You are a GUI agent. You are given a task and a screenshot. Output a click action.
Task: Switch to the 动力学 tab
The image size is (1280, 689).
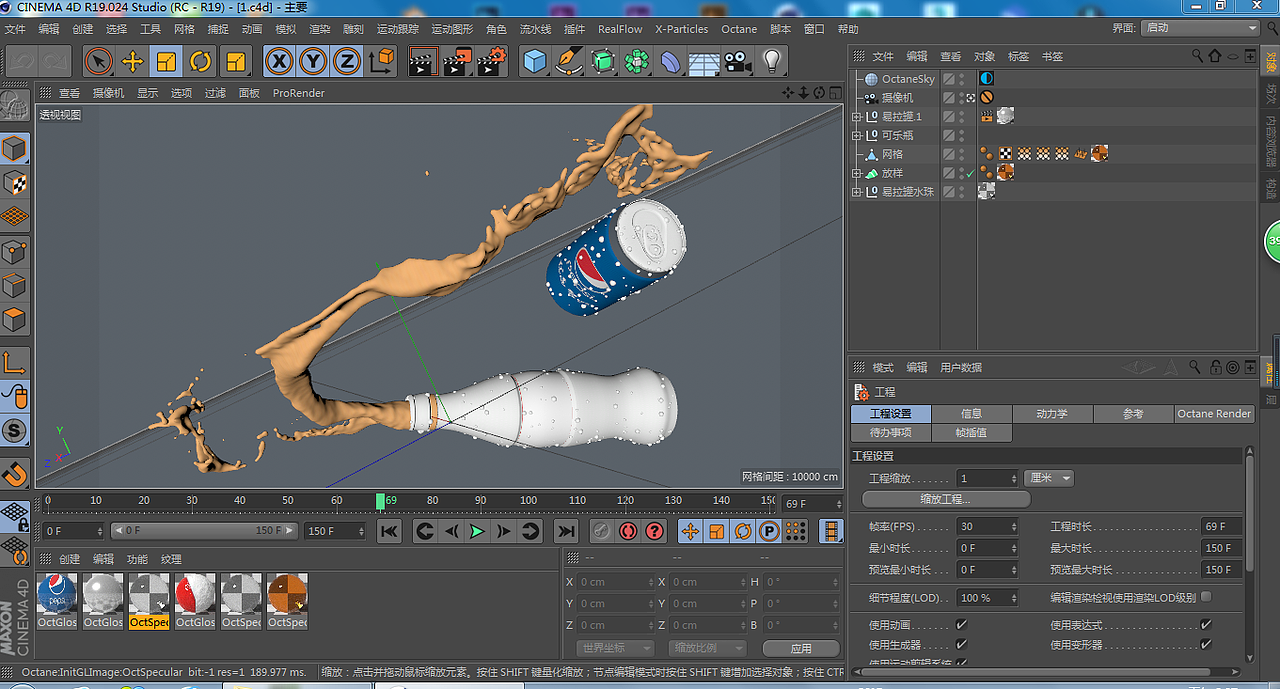click(x=1052, y=414)
